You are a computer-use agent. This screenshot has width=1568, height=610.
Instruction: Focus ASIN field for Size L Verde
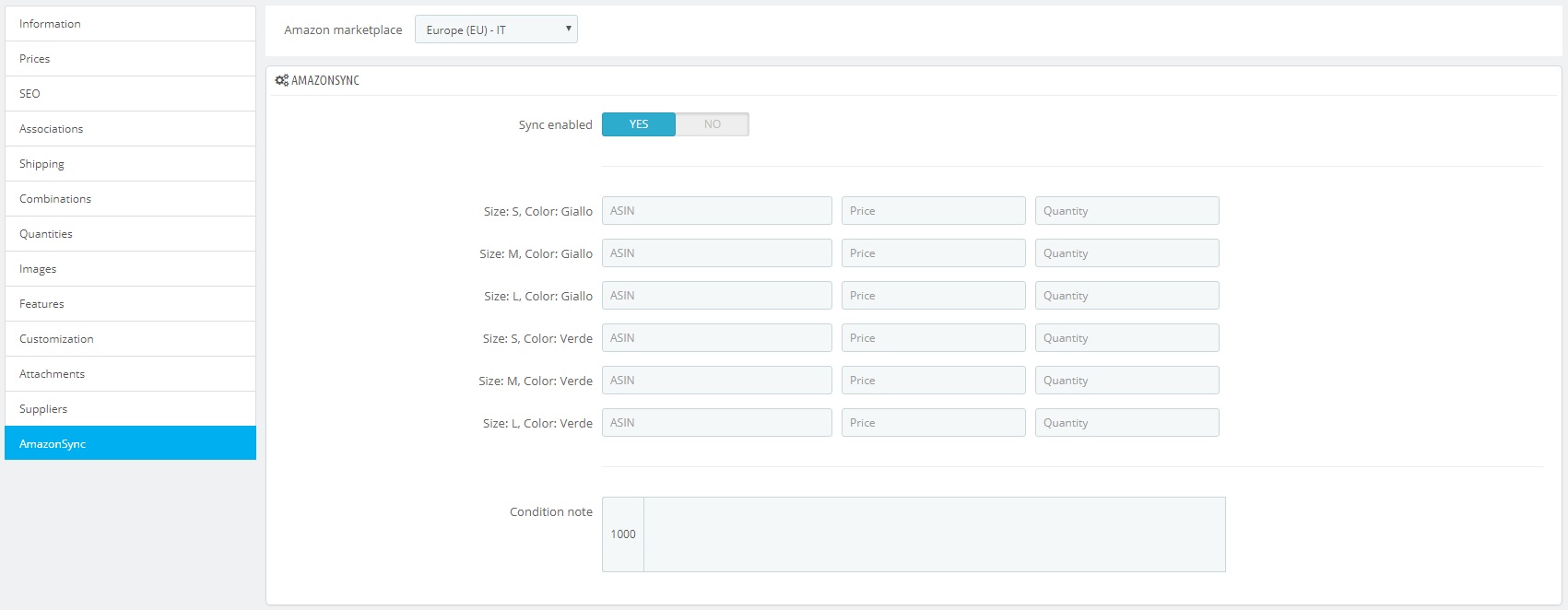[717, 423]
